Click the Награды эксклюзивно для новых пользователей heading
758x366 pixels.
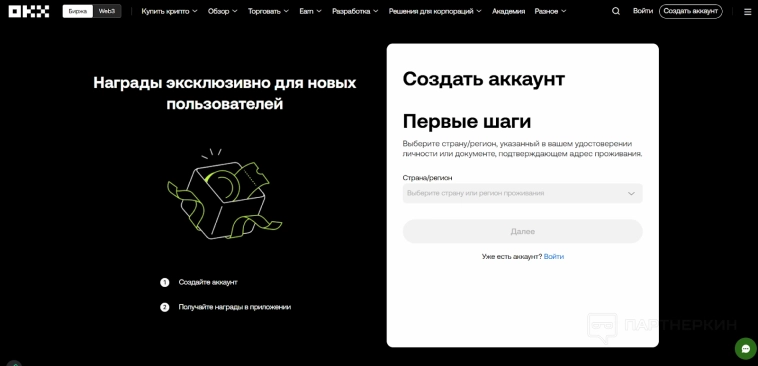click(225, 93)
